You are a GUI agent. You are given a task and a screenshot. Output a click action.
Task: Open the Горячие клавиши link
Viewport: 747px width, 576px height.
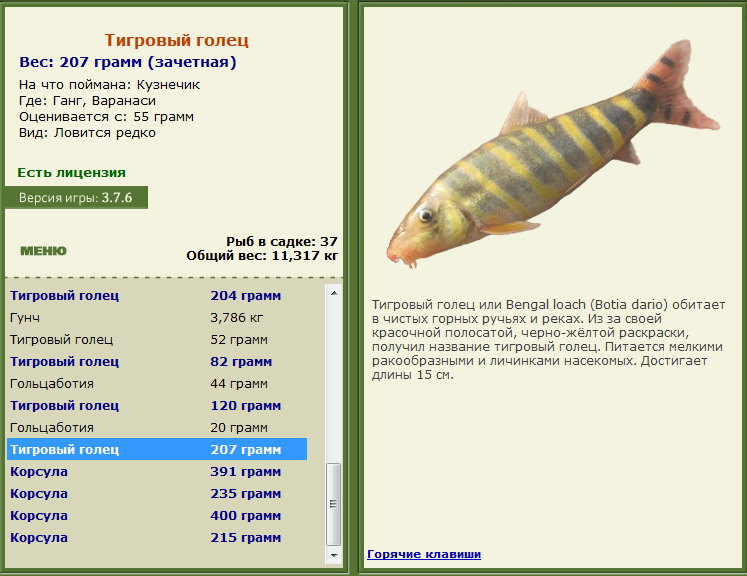[424, 554]
